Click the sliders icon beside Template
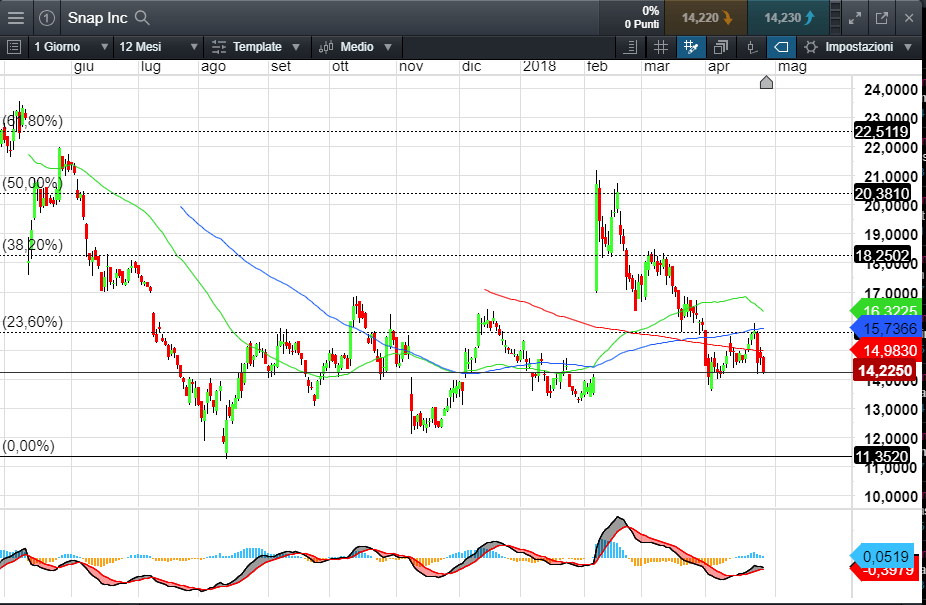 click(219, 47)
